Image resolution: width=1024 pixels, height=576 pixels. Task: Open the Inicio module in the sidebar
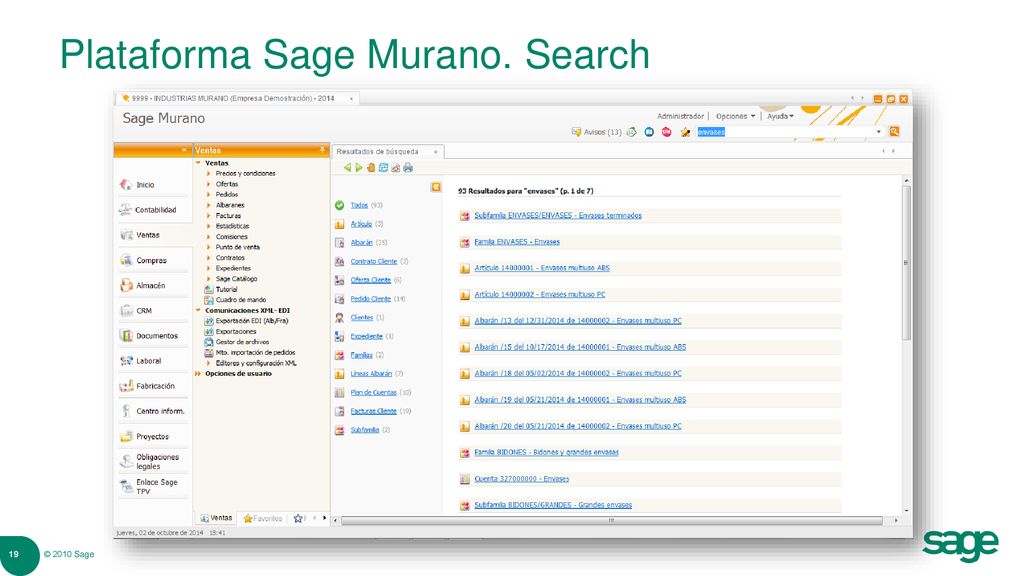pos(138,185)
